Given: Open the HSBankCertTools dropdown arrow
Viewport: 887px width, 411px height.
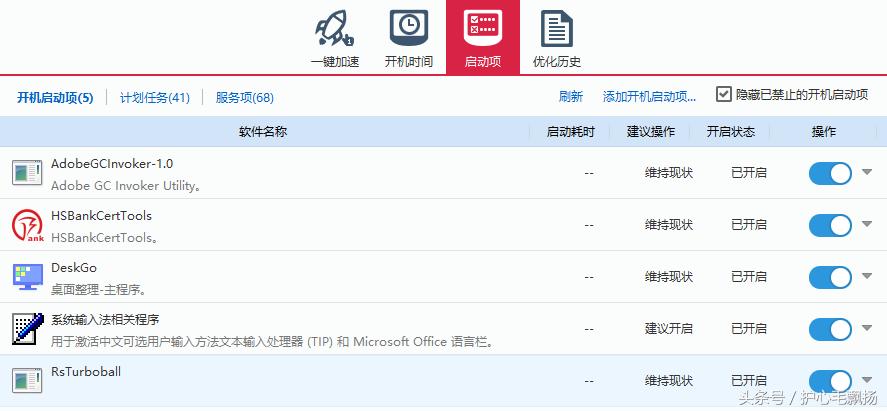Looking at the screenshot, I should click(x=867, y=224).
